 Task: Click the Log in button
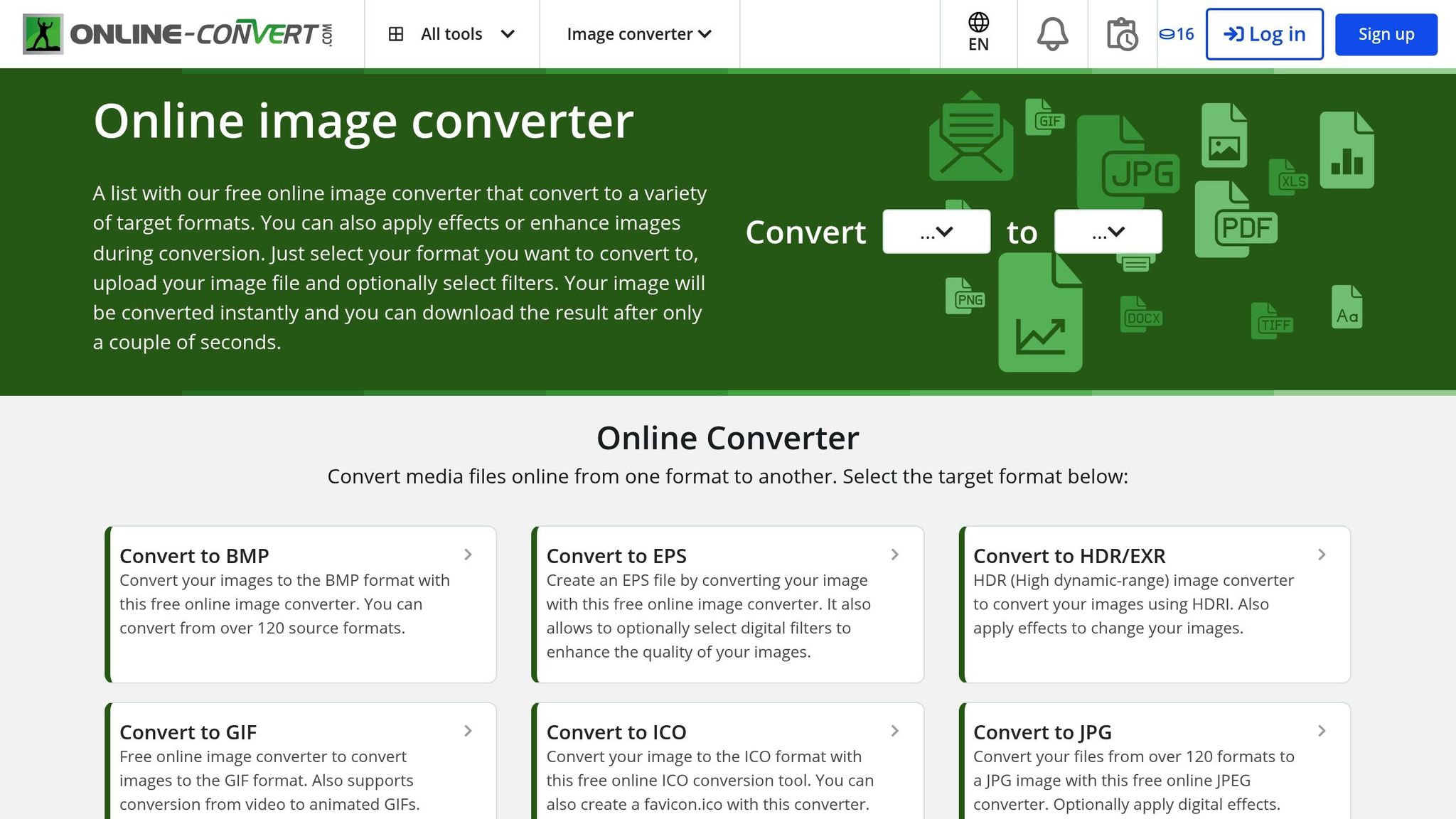[x=1264, y=33]
